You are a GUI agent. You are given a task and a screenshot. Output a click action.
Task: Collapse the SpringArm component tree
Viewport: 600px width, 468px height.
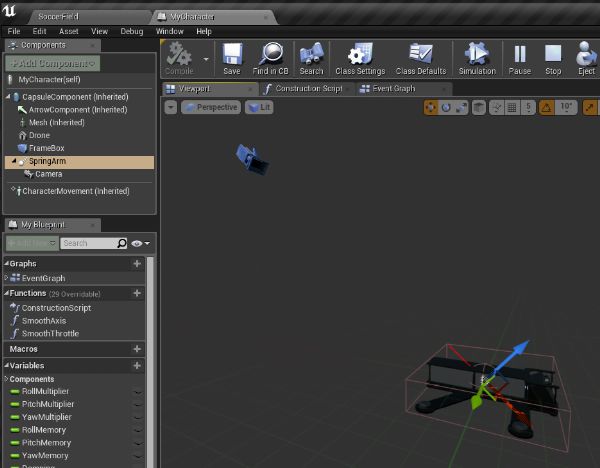13,161
